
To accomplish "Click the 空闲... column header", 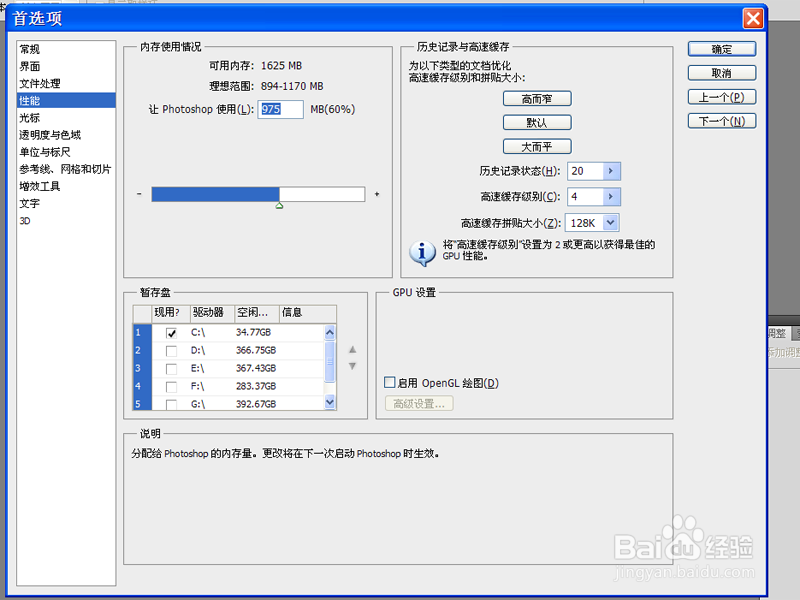I will [x=257, y=313].
